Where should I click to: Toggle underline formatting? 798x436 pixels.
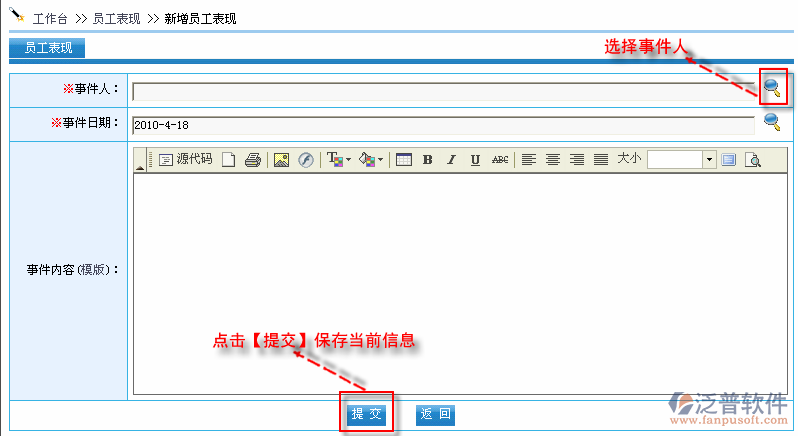(x=475, y=160)
